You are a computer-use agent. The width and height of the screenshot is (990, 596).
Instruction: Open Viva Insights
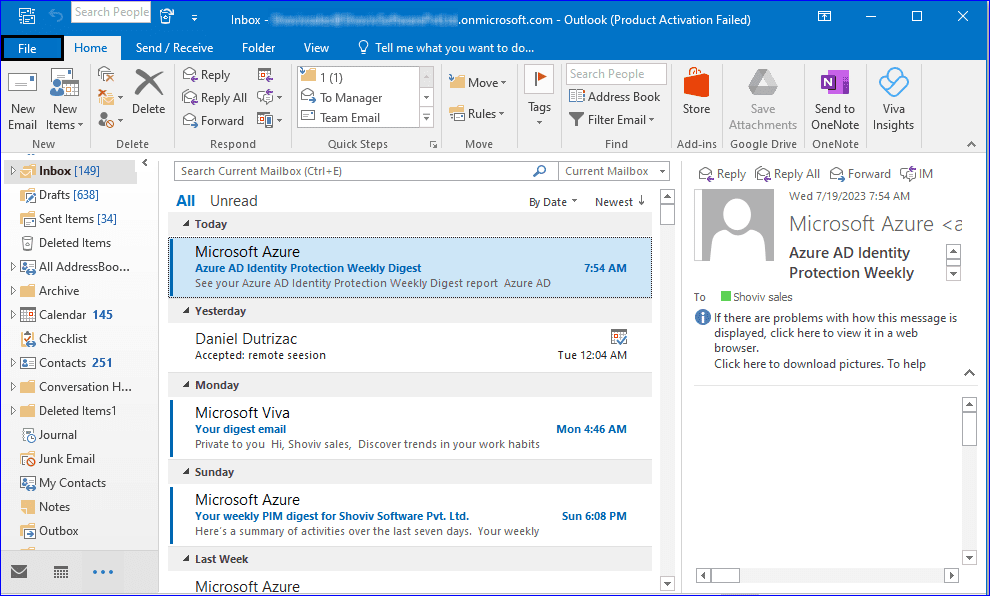pyautogui.click(x=893, y=99)
